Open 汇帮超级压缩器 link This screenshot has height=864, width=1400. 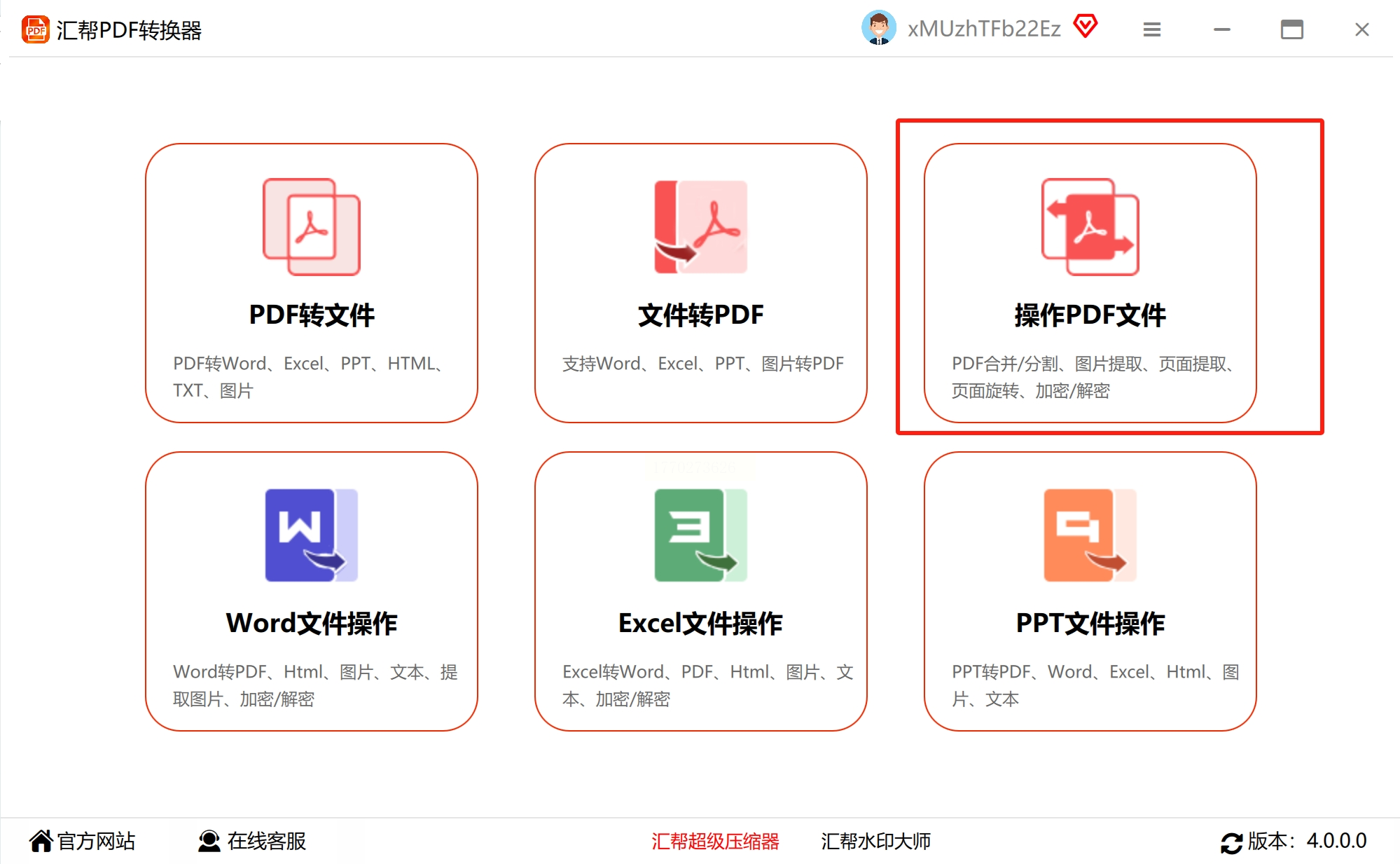coord(715,841)
